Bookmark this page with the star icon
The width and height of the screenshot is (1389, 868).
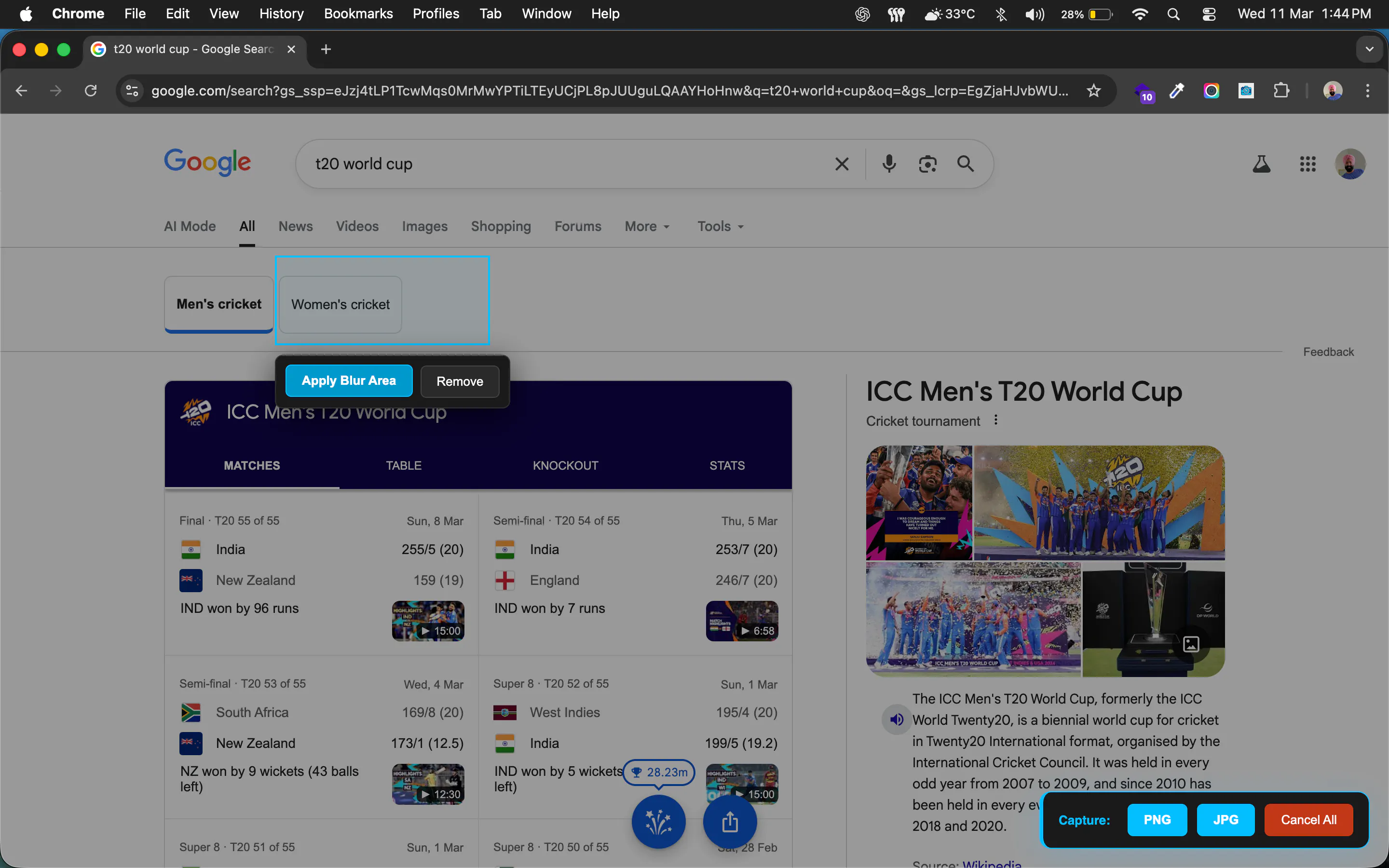click(1093, 91)
